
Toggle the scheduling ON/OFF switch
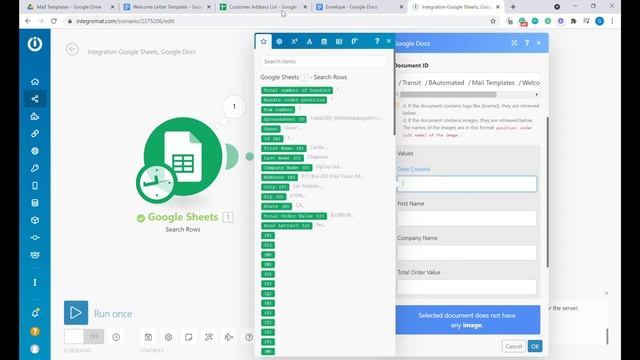click(x=84, y=337)
